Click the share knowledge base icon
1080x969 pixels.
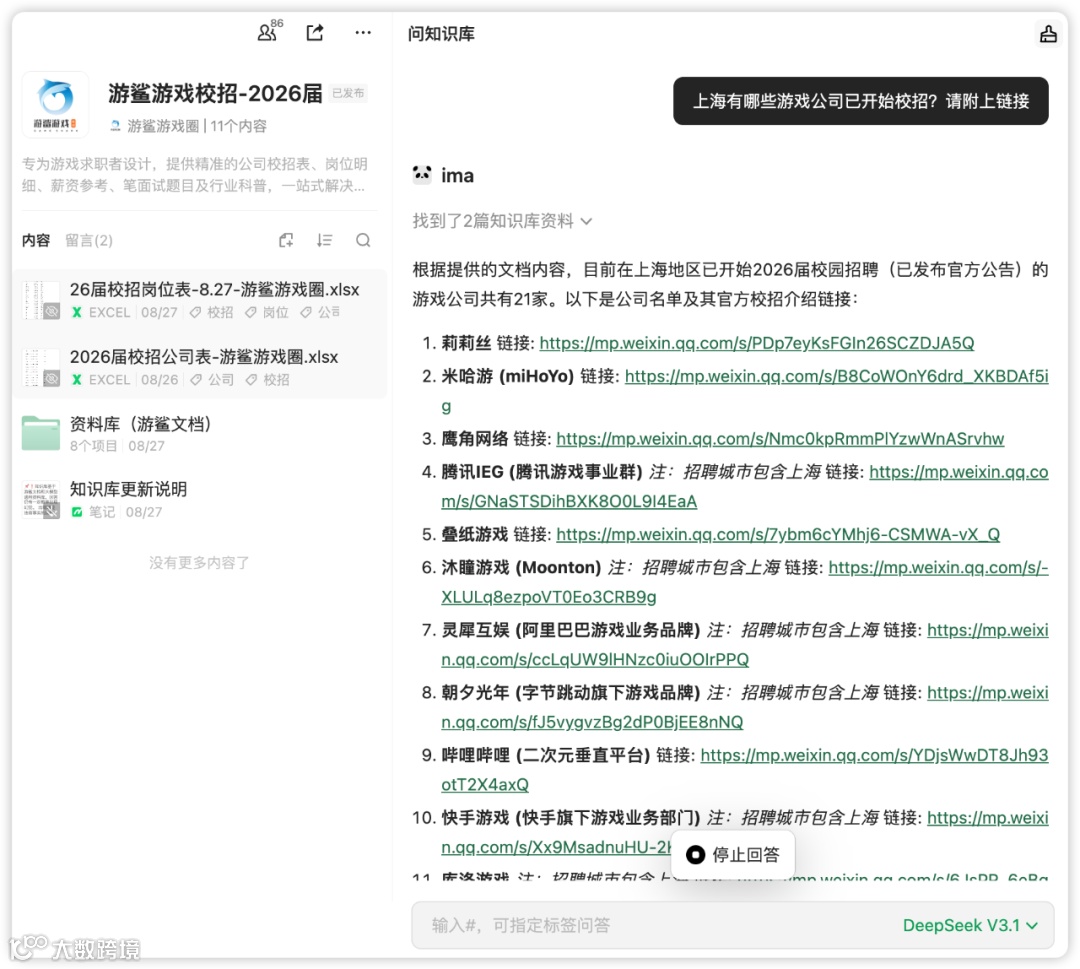(315, 32)
